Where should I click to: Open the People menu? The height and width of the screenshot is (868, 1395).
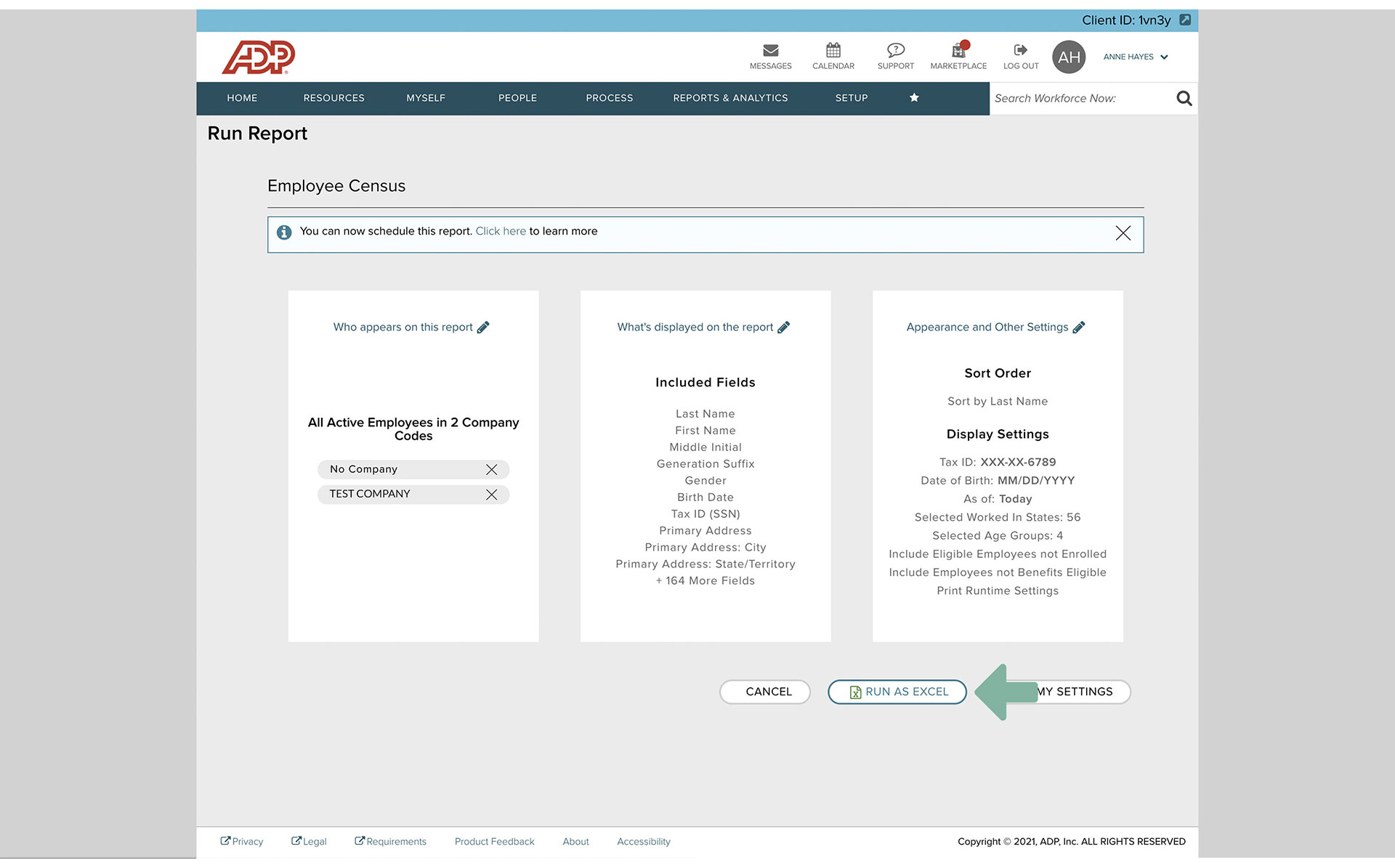tap(517, 98)
